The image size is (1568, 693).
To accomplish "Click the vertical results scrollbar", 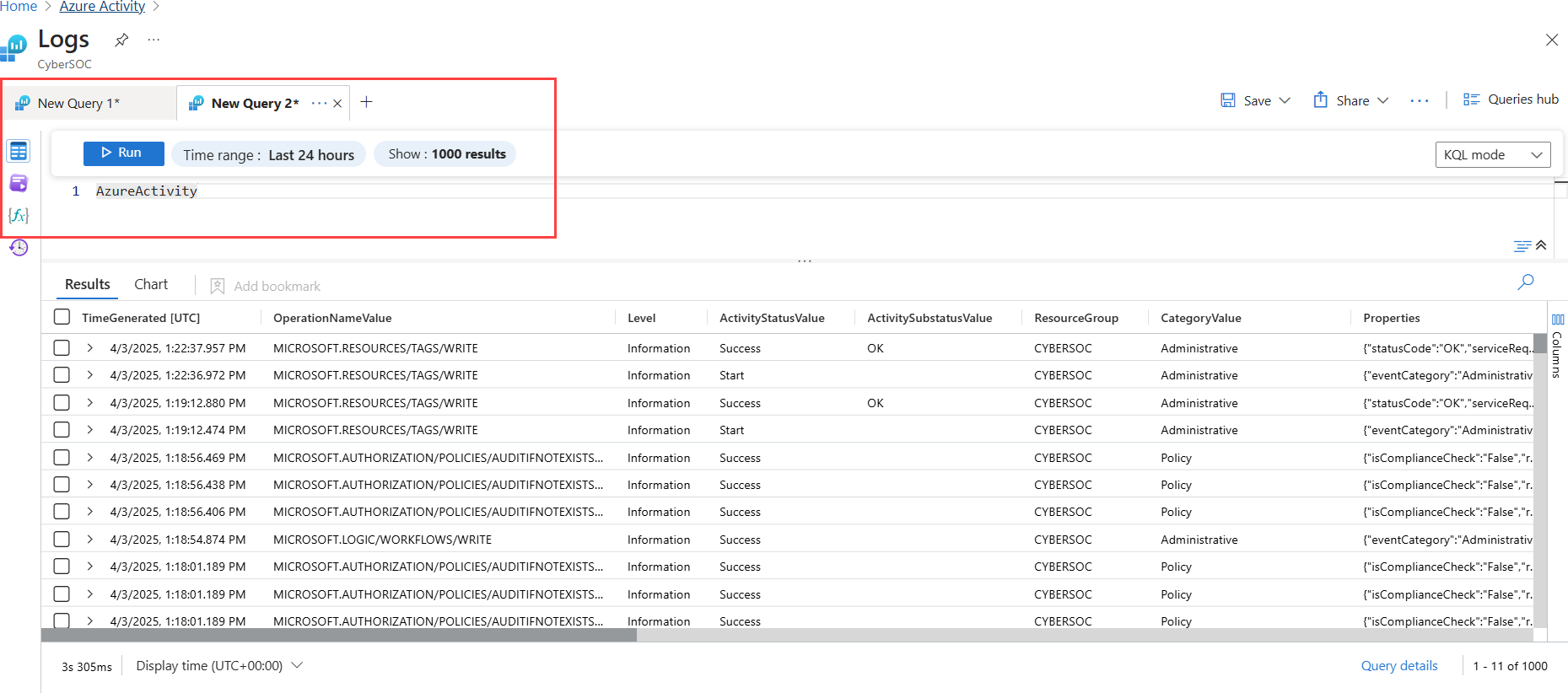I will [1540, 343].
